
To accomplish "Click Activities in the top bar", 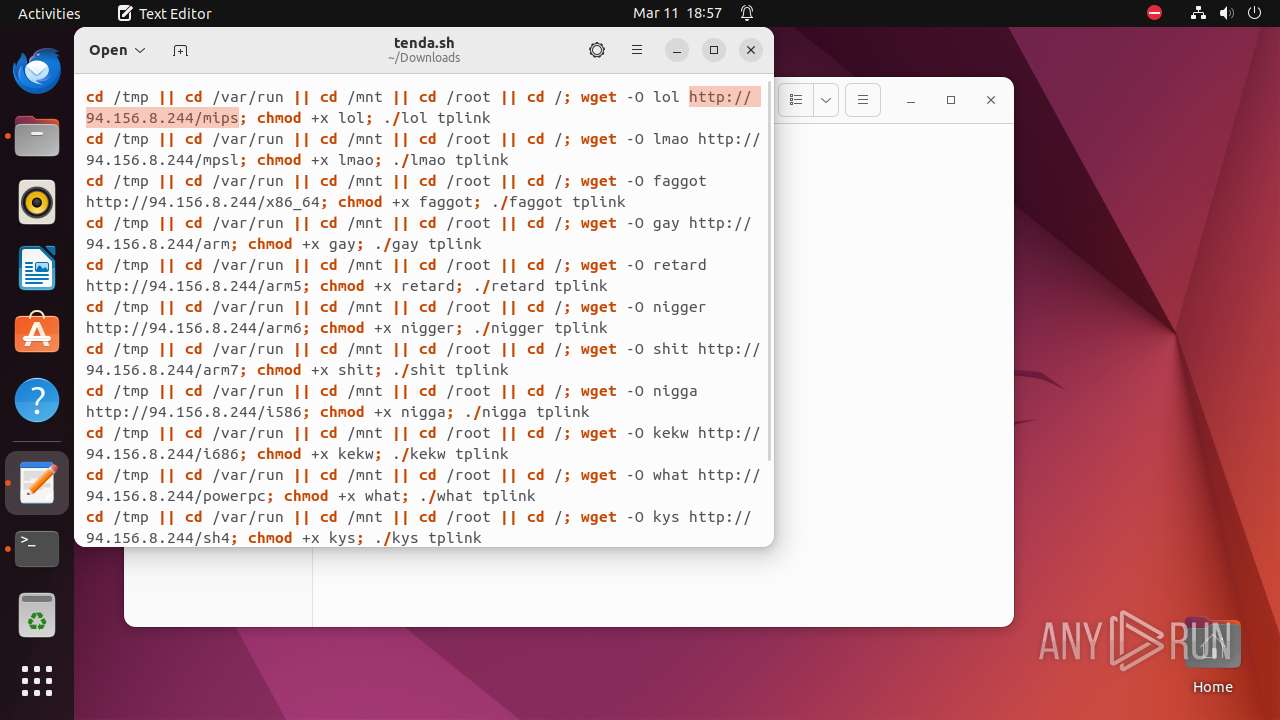I will pyautogui.click(x=49, y=14).
